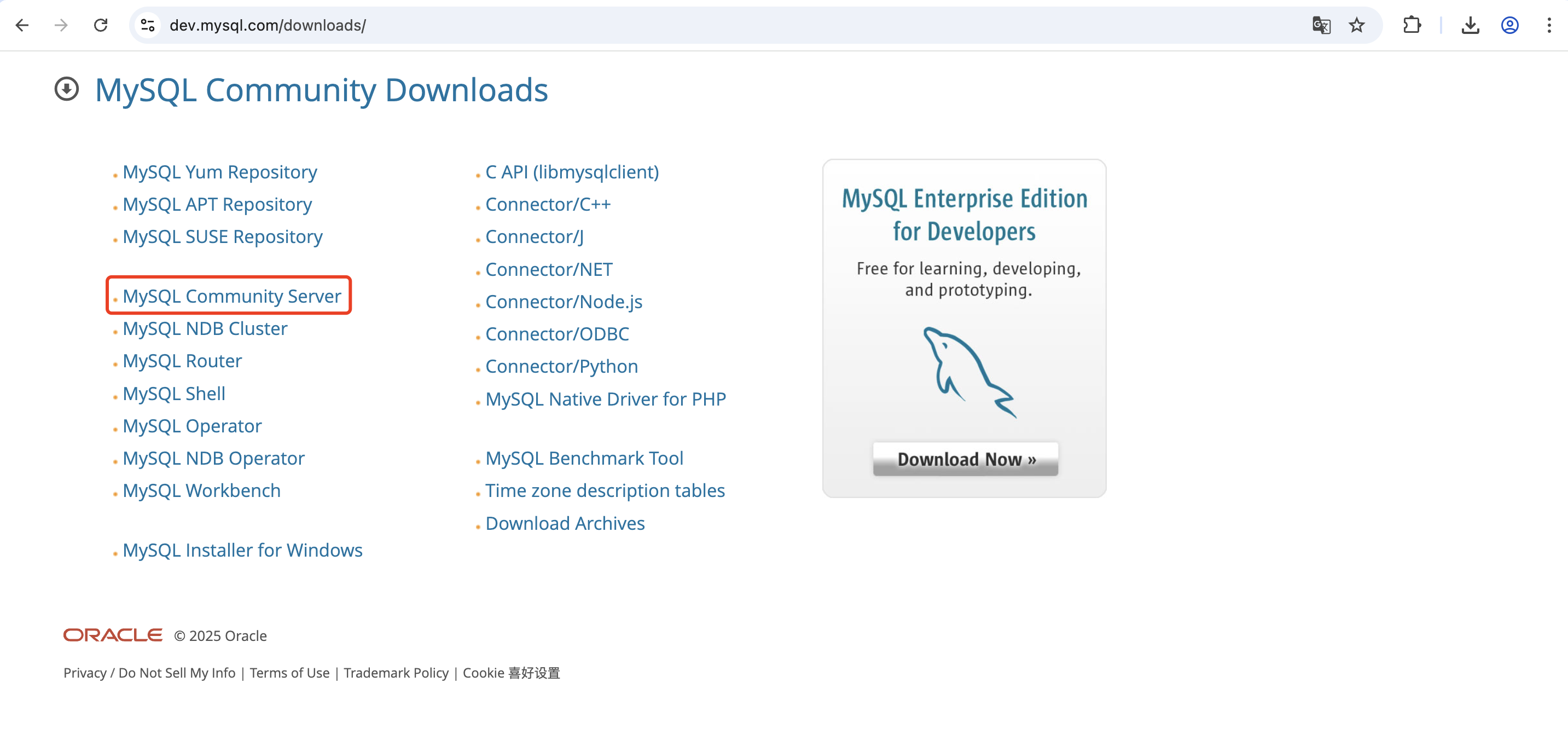Open MySQL Router downloads
The image size is (1568, 740).
click(x=183, y=361)
